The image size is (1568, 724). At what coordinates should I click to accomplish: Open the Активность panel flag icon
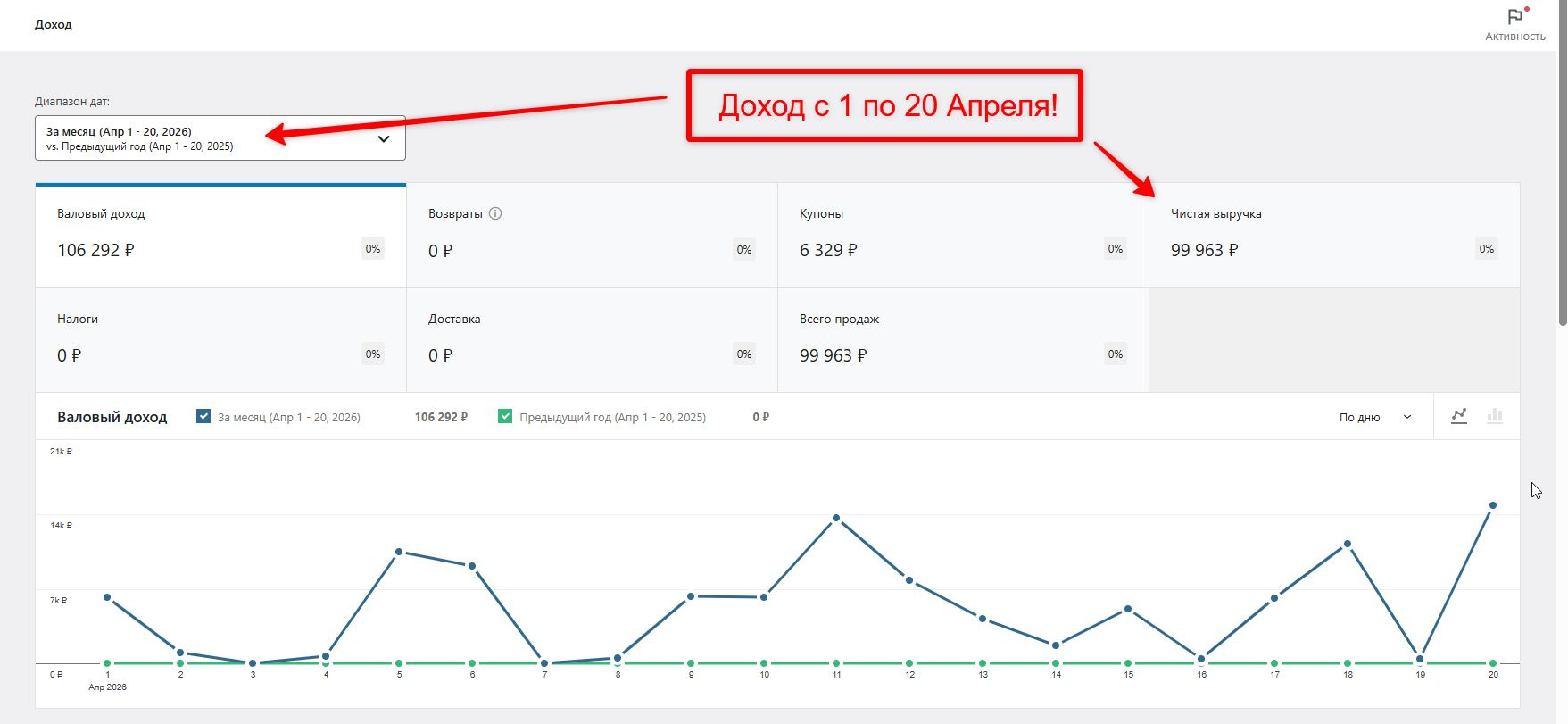tap(1514, 17)
